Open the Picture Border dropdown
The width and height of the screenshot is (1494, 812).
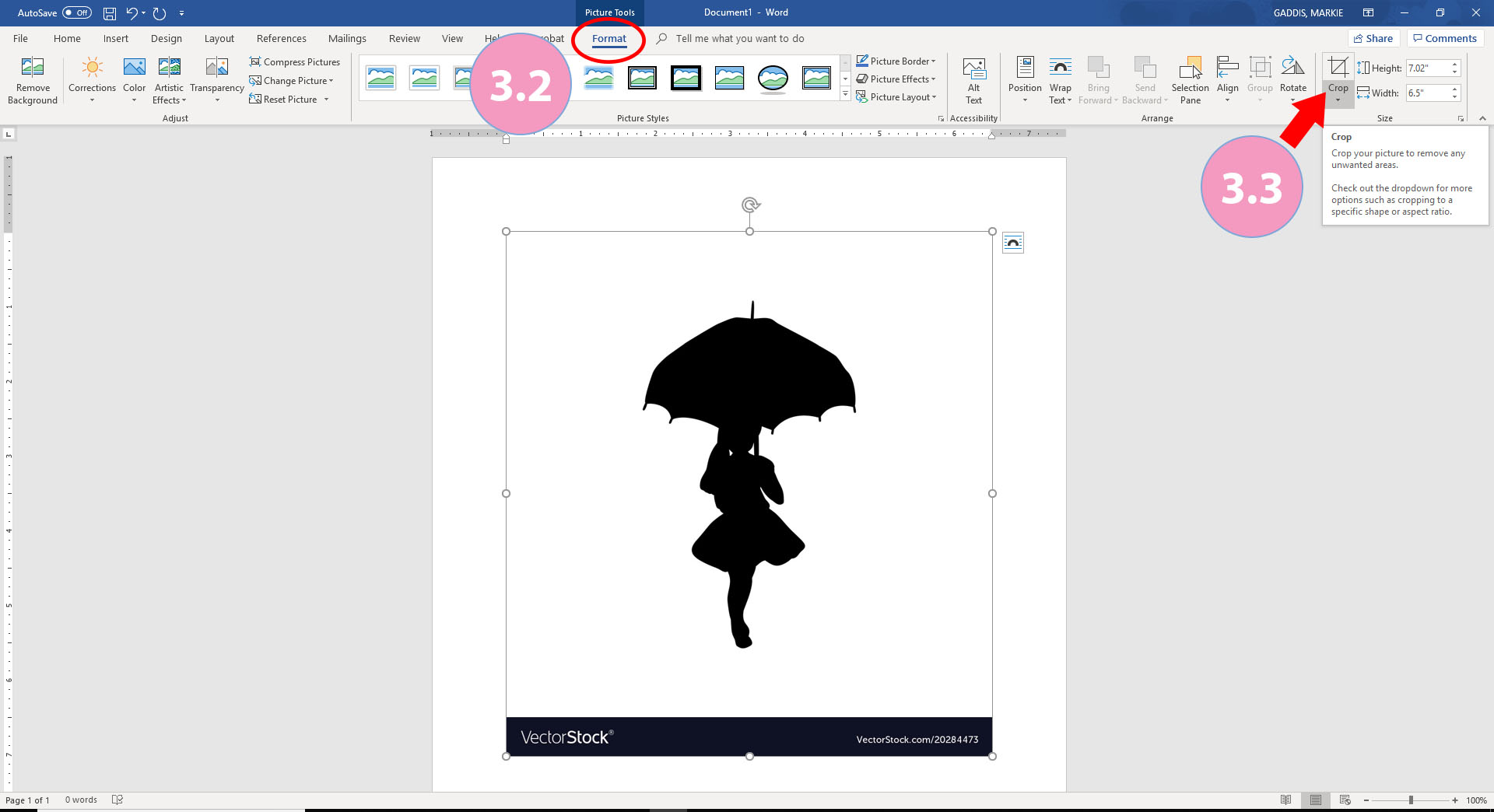tap(896, 61)
